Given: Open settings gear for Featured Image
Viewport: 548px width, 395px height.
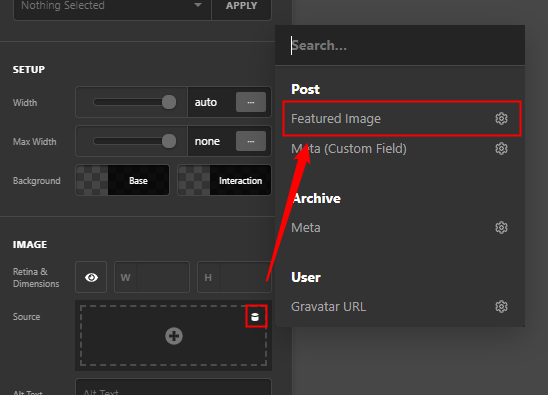Looking at the screenshot, I should [501, 118].
